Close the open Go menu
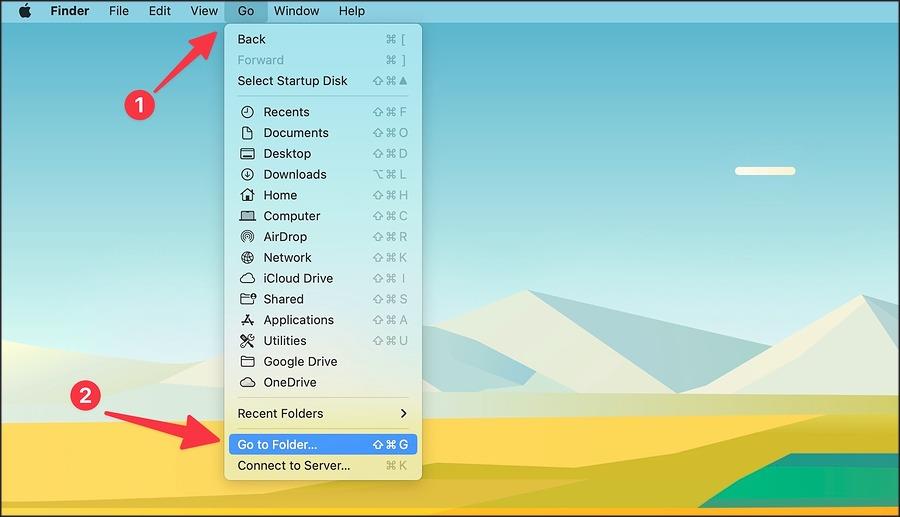Image resolution: width=900 pixels, height=517 pixels. pos(246,11)
